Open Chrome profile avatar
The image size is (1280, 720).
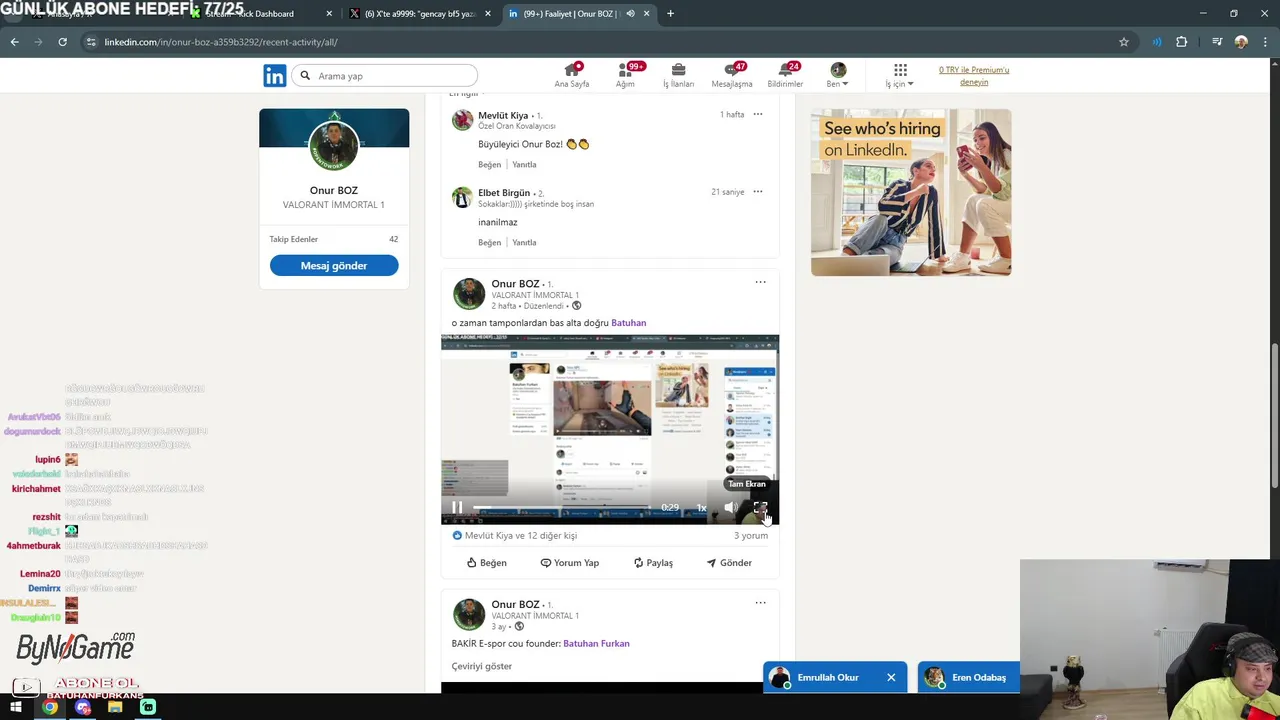[x=1241, y=42]
